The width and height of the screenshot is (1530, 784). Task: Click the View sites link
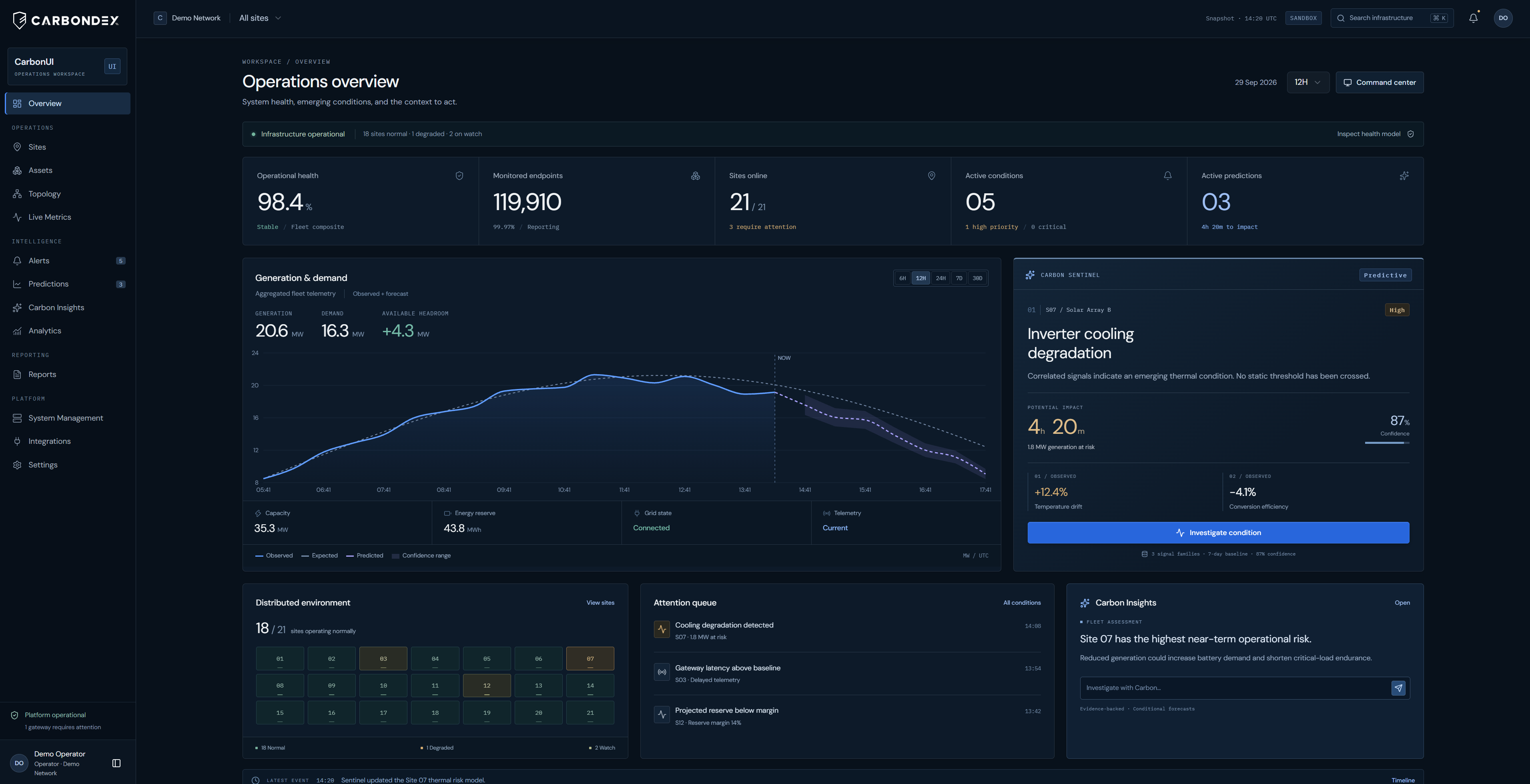click(600, 603)
